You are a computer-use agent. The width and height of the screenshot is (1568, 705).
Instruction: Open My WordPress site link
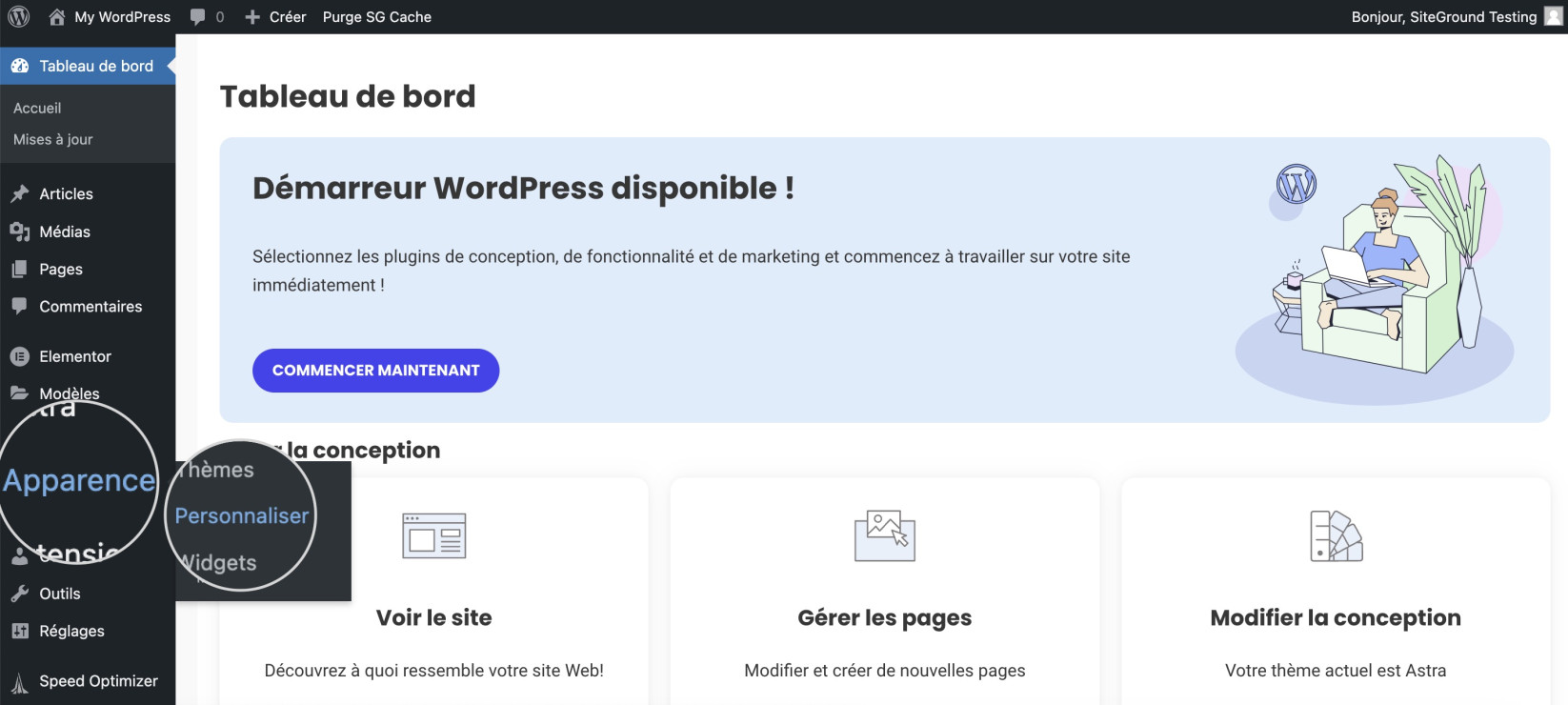pyautogui.click(x=122, y=17)
